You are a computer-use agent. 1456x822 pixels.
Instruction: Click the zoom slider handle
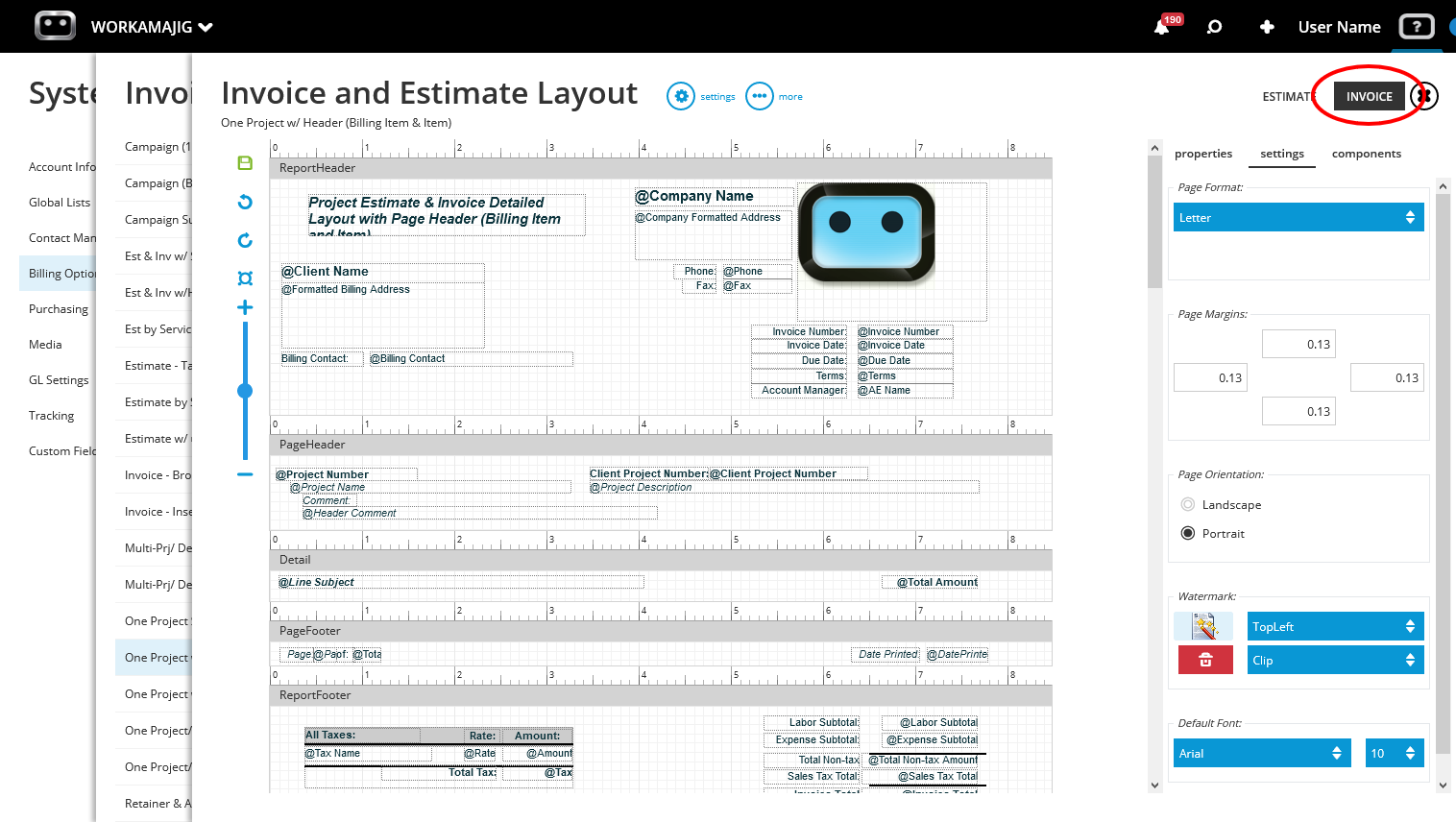[245, 391]
